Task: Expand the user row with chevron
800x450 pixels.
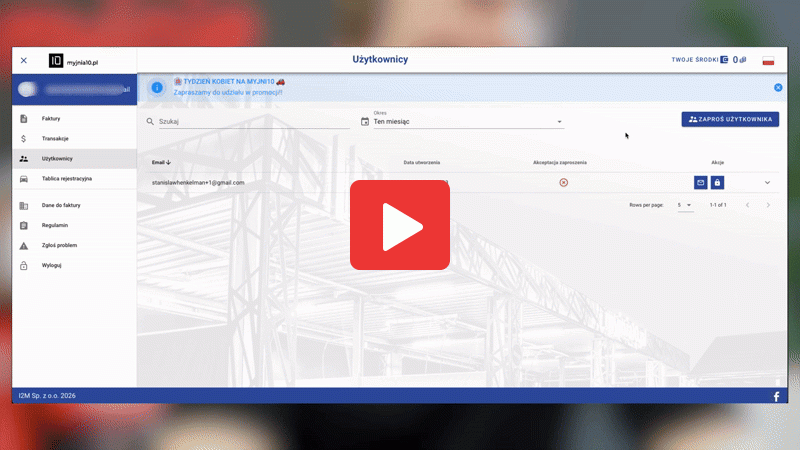Action: tap(768, 183)
